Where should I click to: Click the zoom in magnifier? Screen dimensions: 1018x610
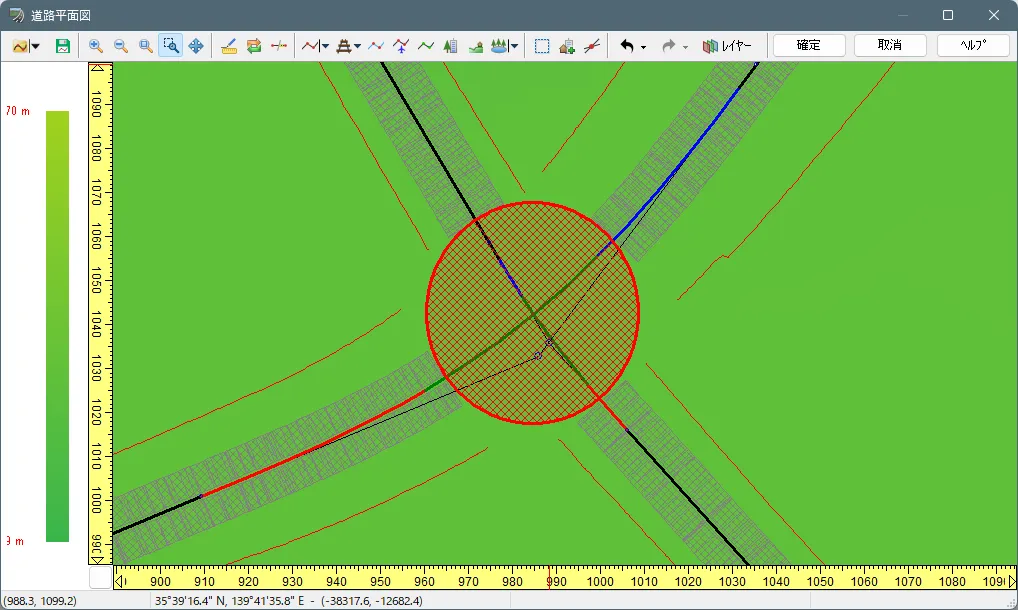click(x=96, y=46)
